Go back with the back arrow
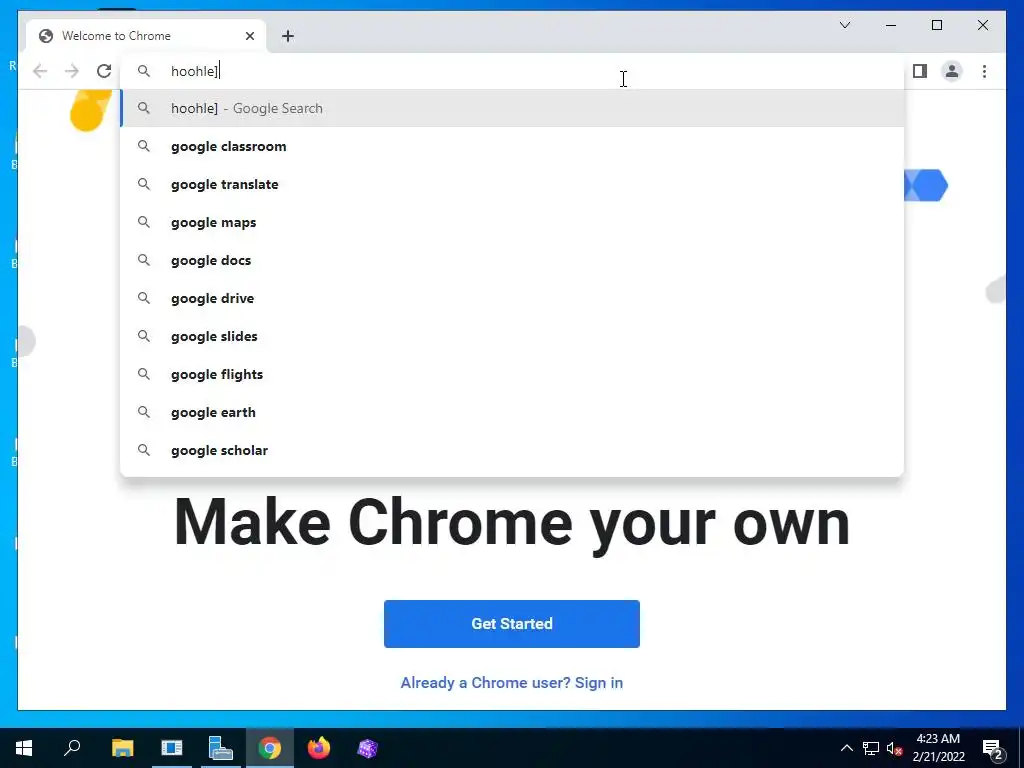Image resolution: width=1024 pixels, height=768 pixels. [x=40, y=71]
